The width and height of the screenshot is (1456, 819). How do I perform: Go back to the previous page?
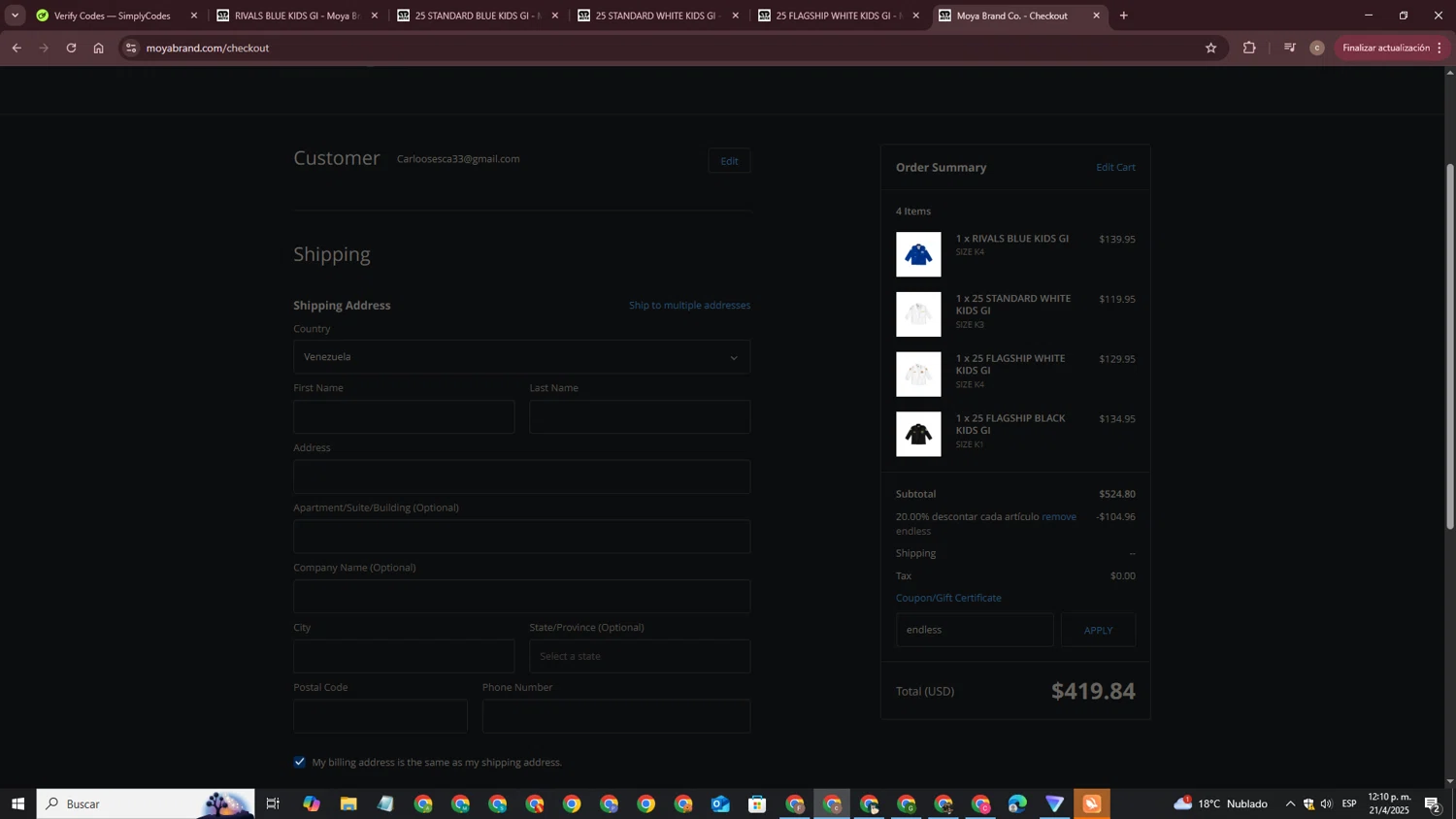click(x=17, y=48)
